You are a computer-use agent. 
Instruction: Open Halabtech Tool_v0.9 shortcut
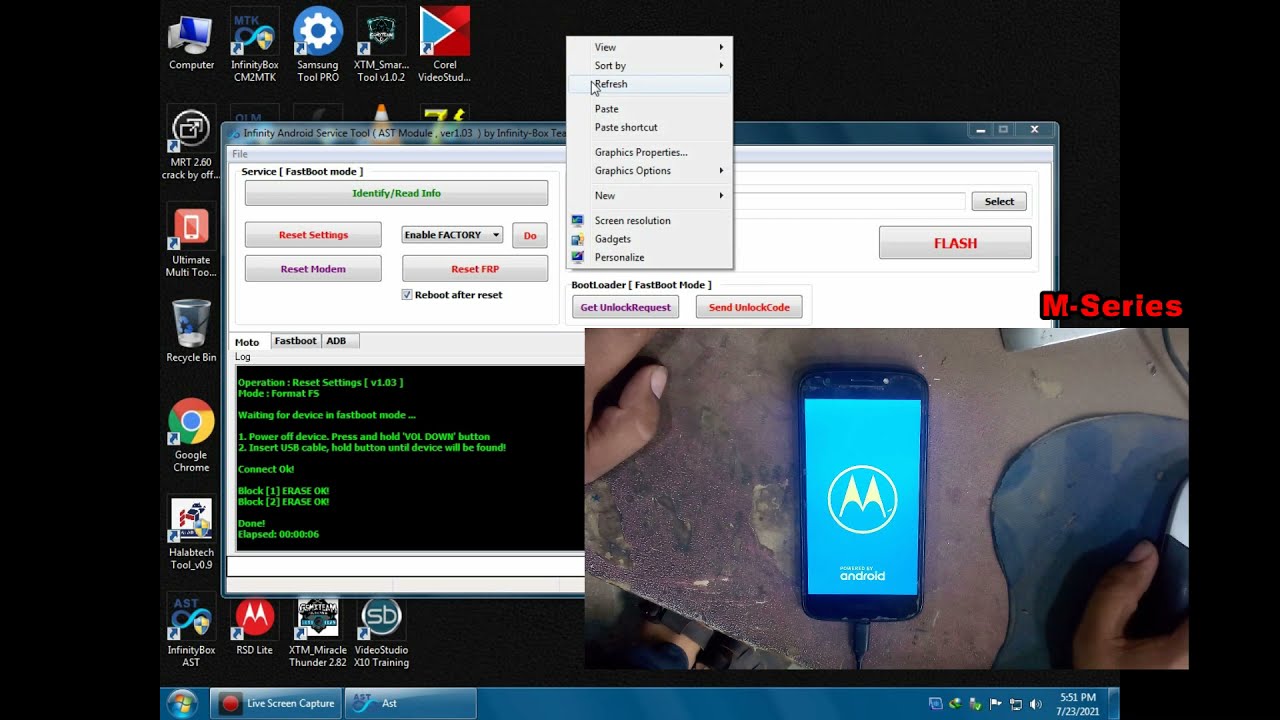pos(191,533)
